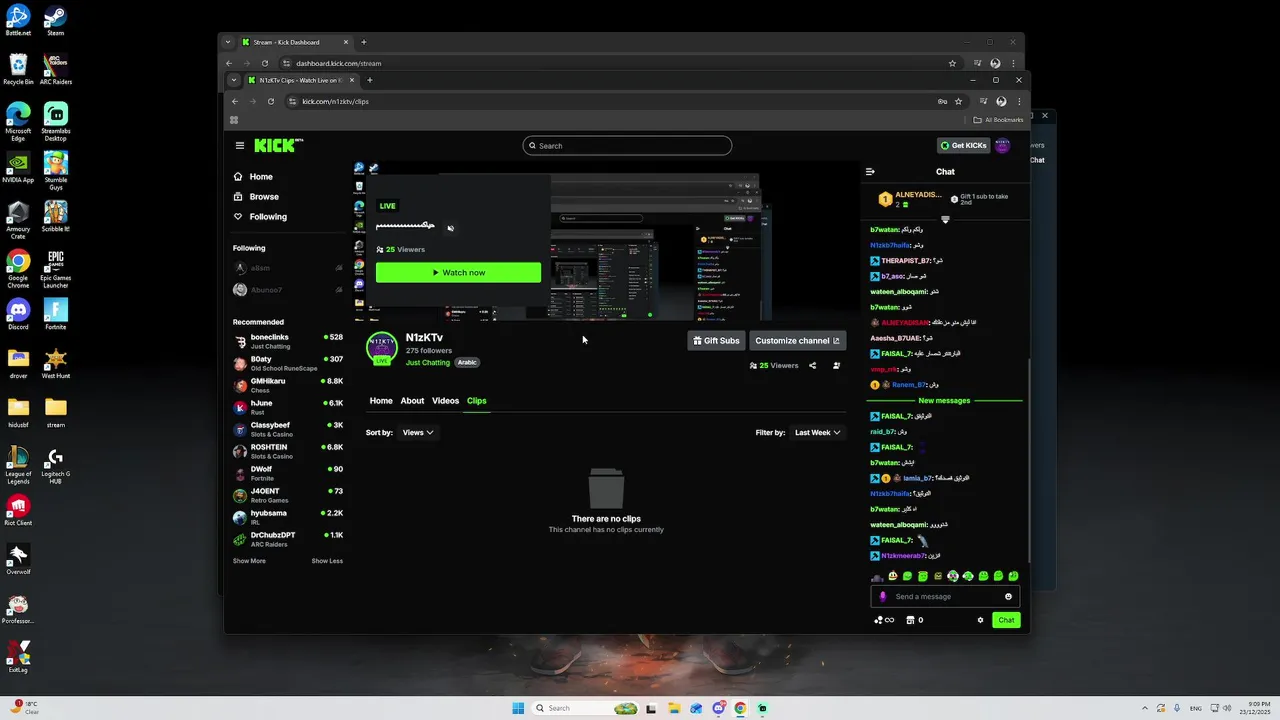This screenshot has width=1280, height=720.
Task: Open the Filter by Last Week dropdown
Action: tap(817, 433)
